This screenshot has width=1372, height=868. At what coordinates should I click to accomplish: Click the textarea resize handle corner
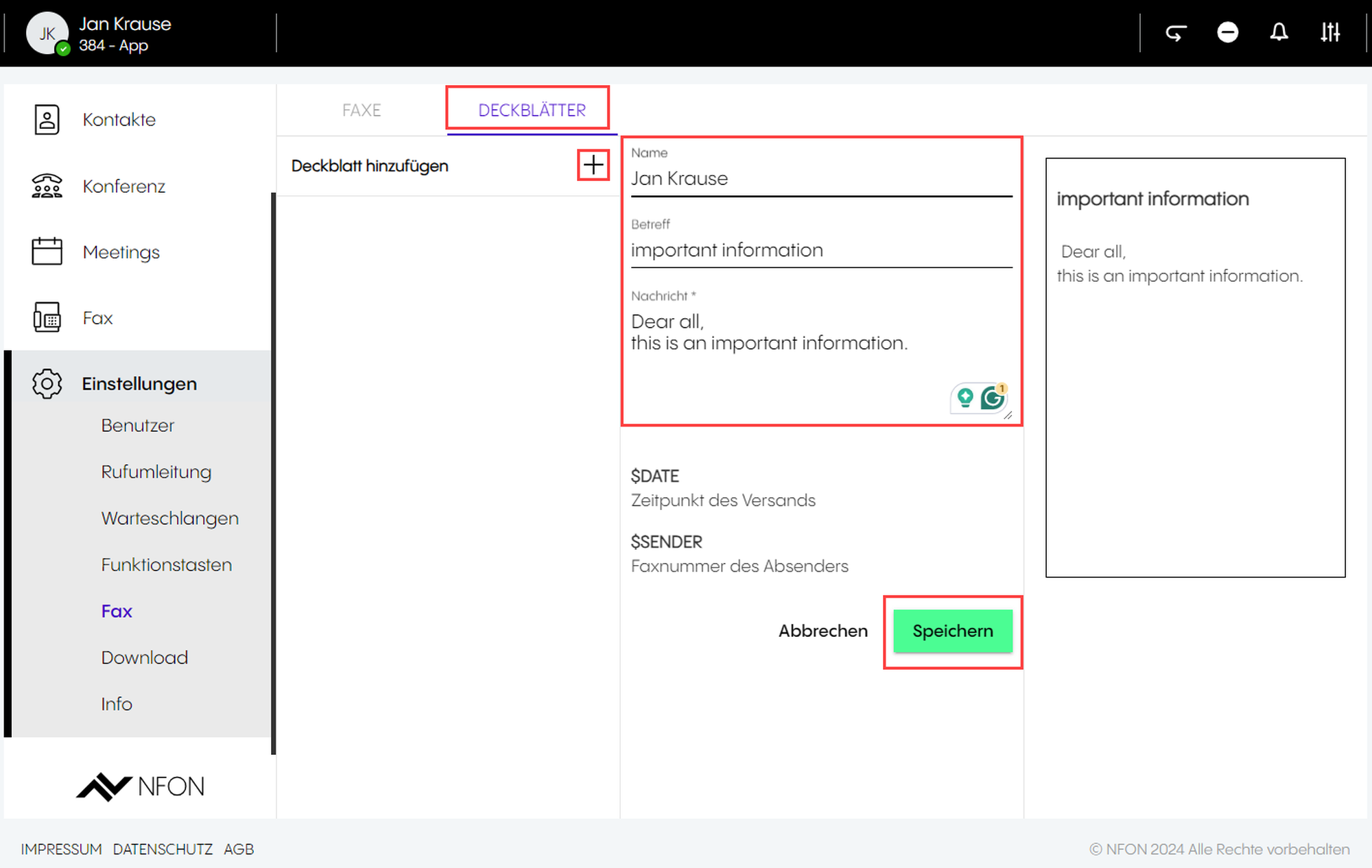coord(1008,415)
